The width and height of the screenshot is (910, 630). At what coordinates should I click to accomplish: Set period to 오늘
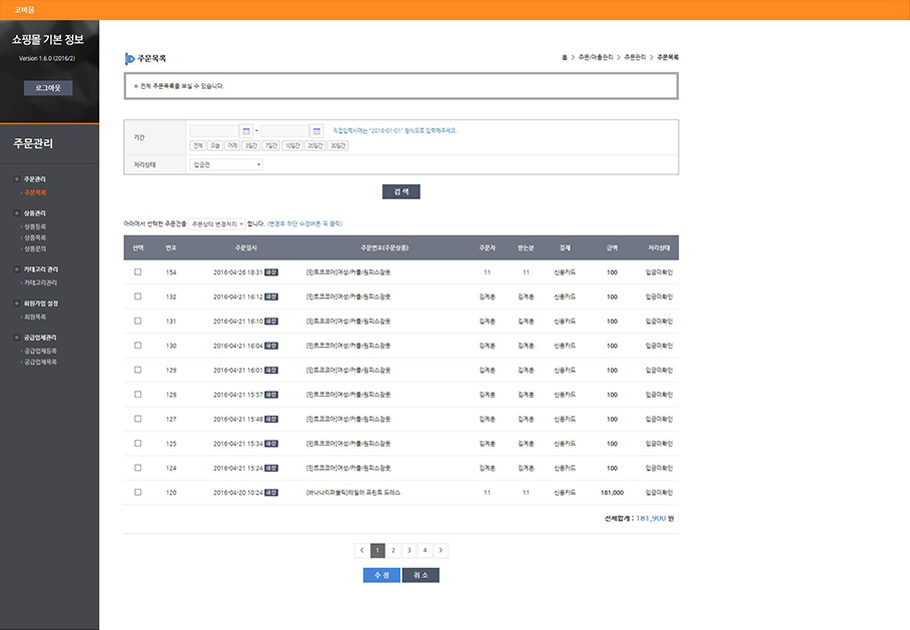(x=215, y=146)
